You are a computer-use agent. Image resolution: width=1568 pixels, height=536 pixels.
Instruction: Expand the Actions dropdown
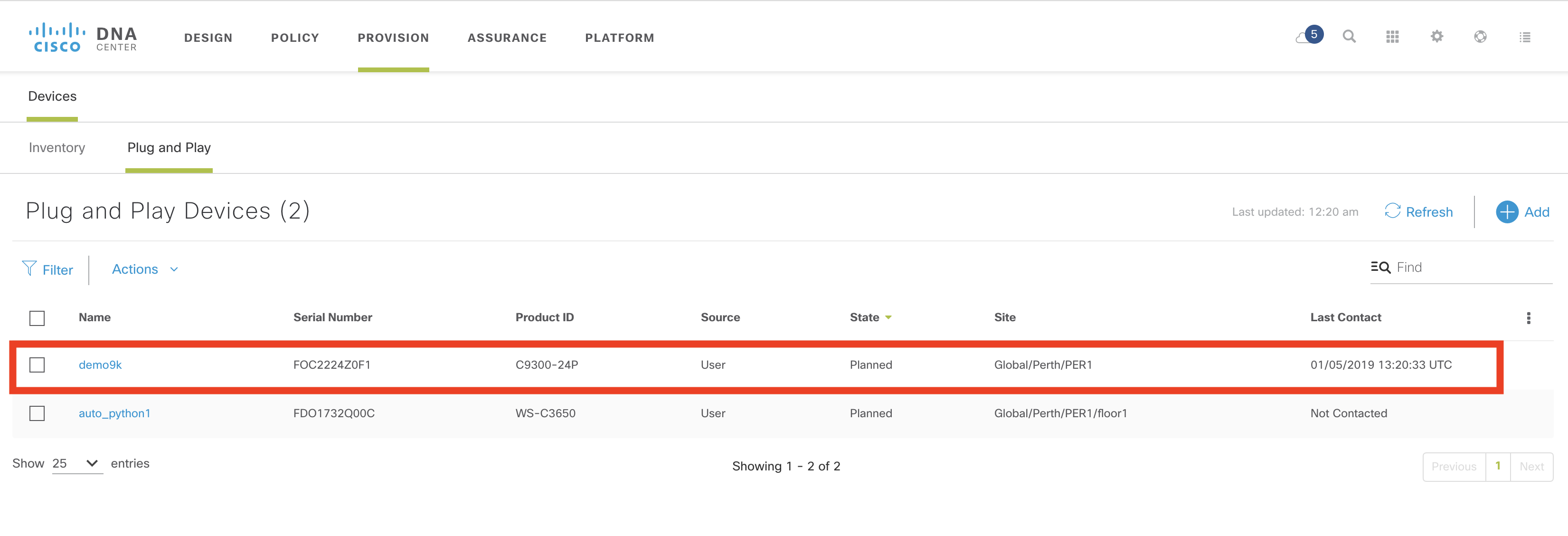click(x=145, y=269)
